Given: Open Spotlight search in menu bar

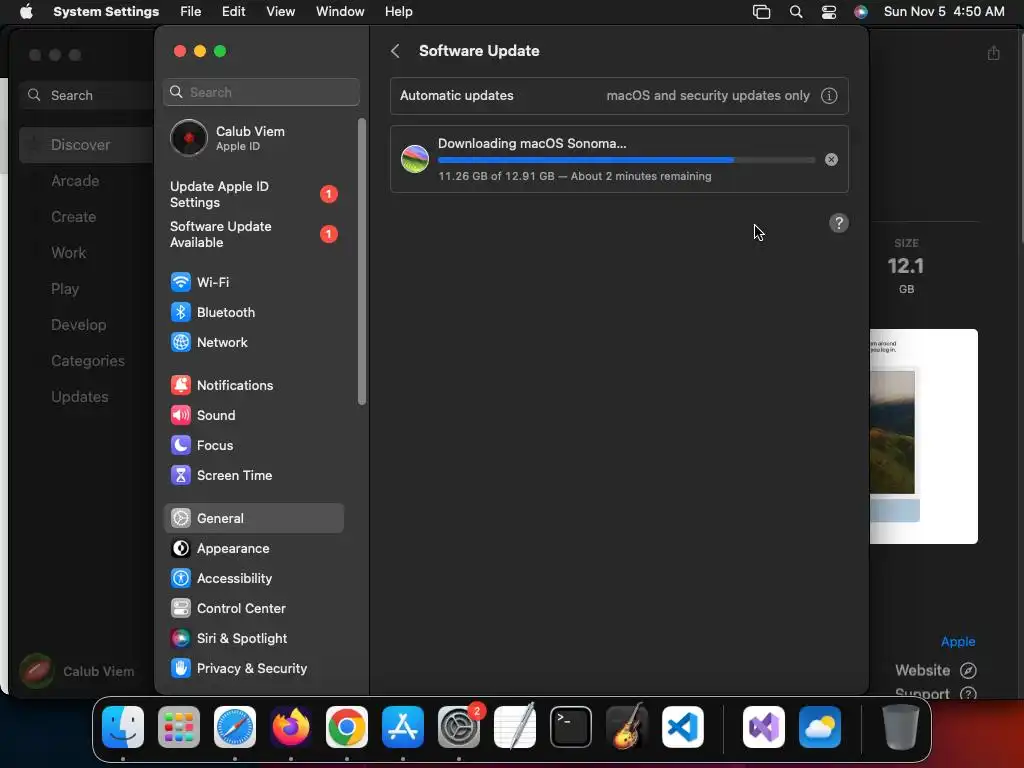Looking at the screenshot, I should point(795,12).
